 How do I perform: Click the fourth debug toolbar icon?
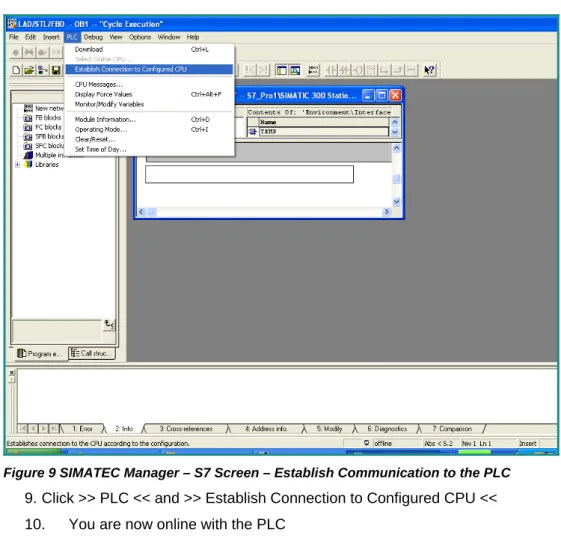tap(56, 53)
